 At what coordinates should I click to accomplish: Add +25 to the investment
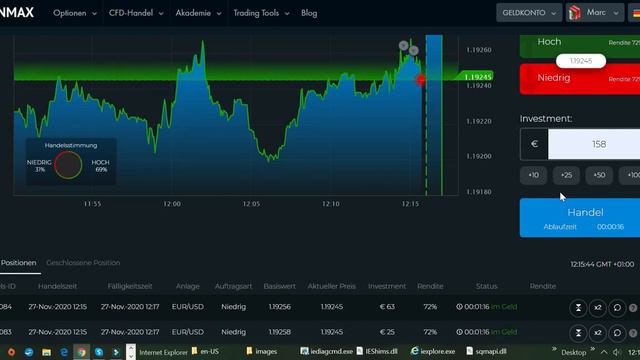click(x=566, y=175)
